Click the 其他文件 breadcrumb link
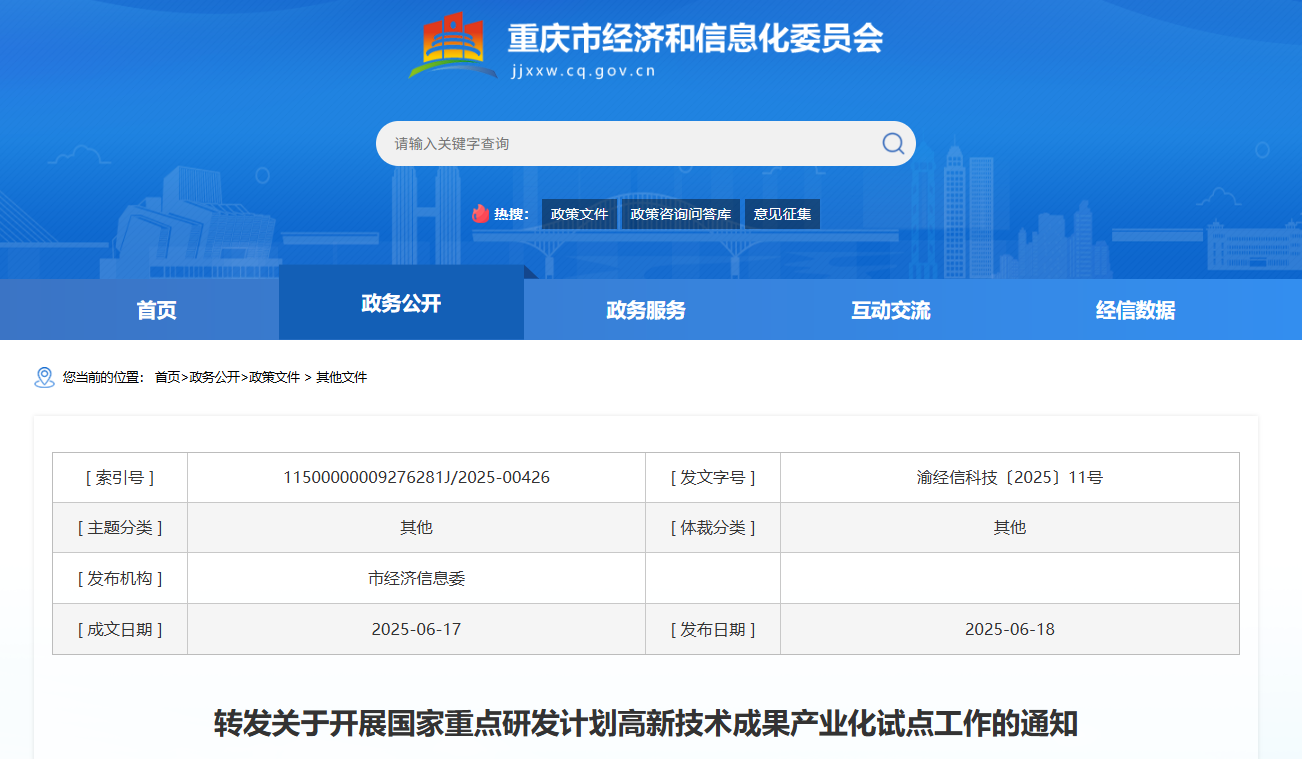This screenshot has width=1302, height=759. coord(341,377)
